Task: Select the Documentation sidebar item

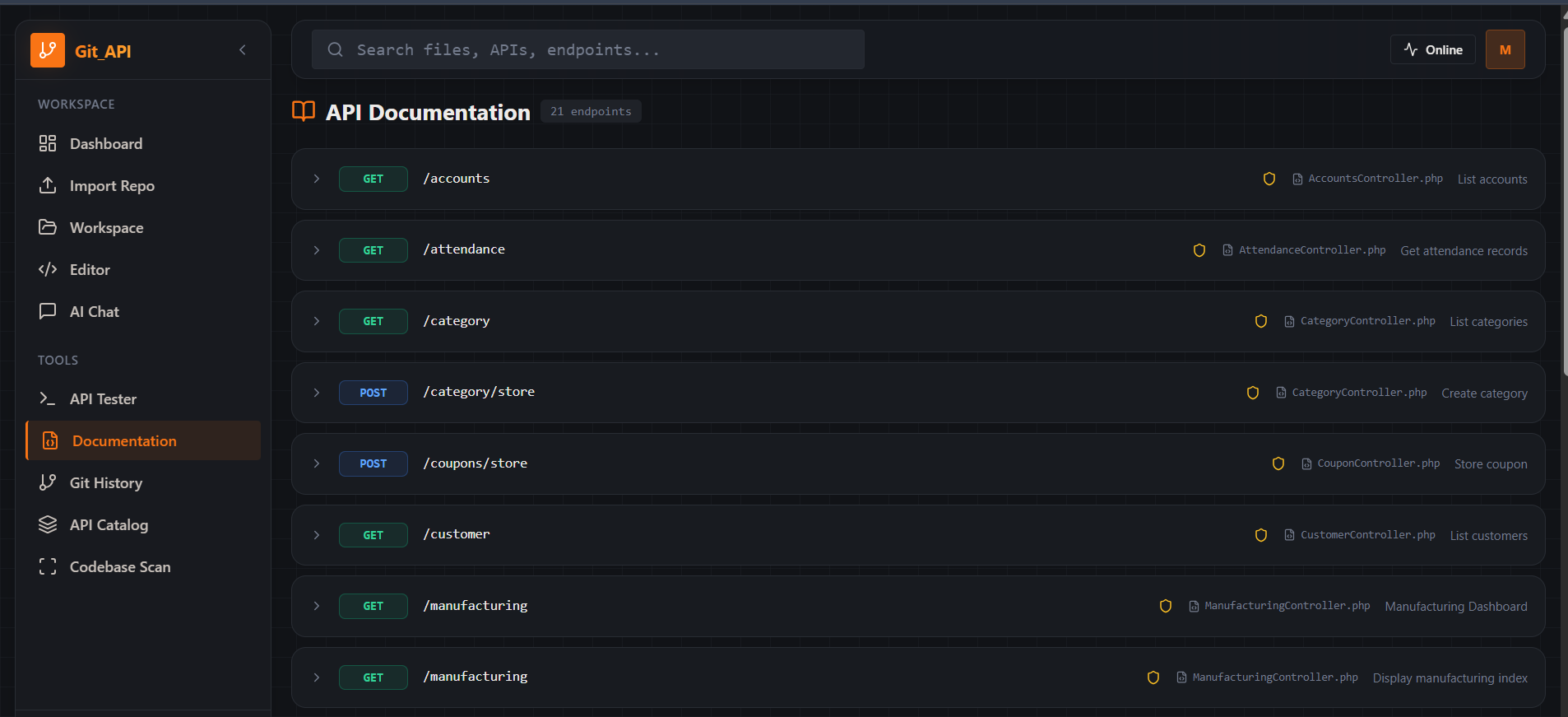Action: 143,441
